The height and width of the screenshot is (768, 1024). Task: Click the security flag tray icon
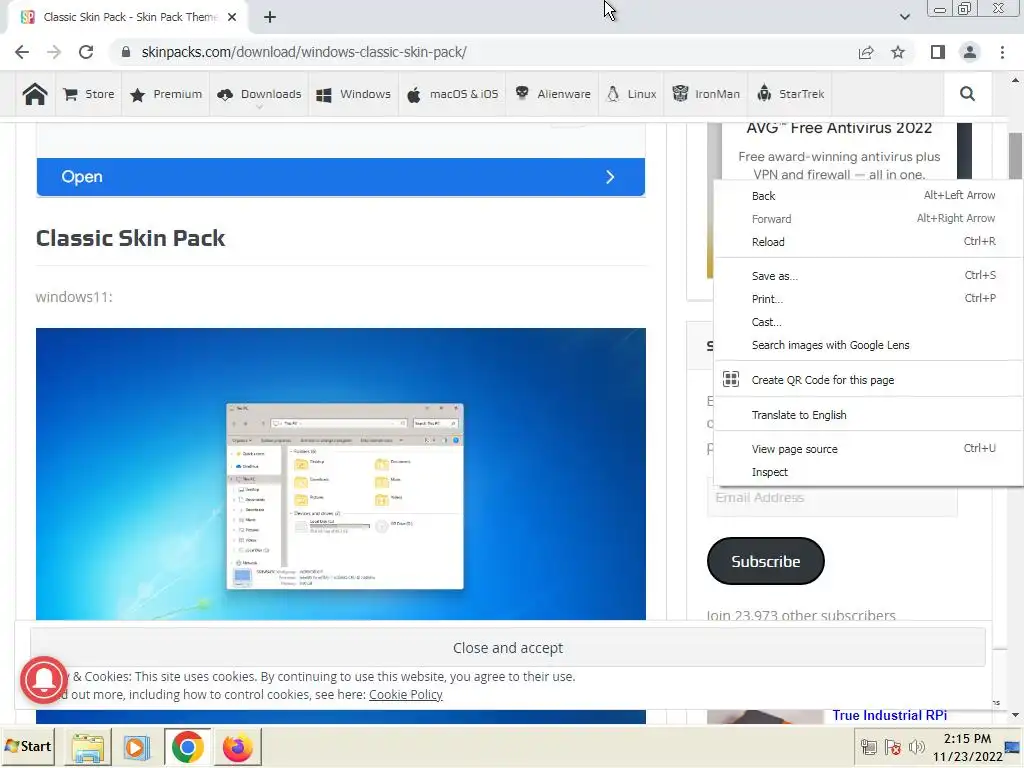point(893,747)
